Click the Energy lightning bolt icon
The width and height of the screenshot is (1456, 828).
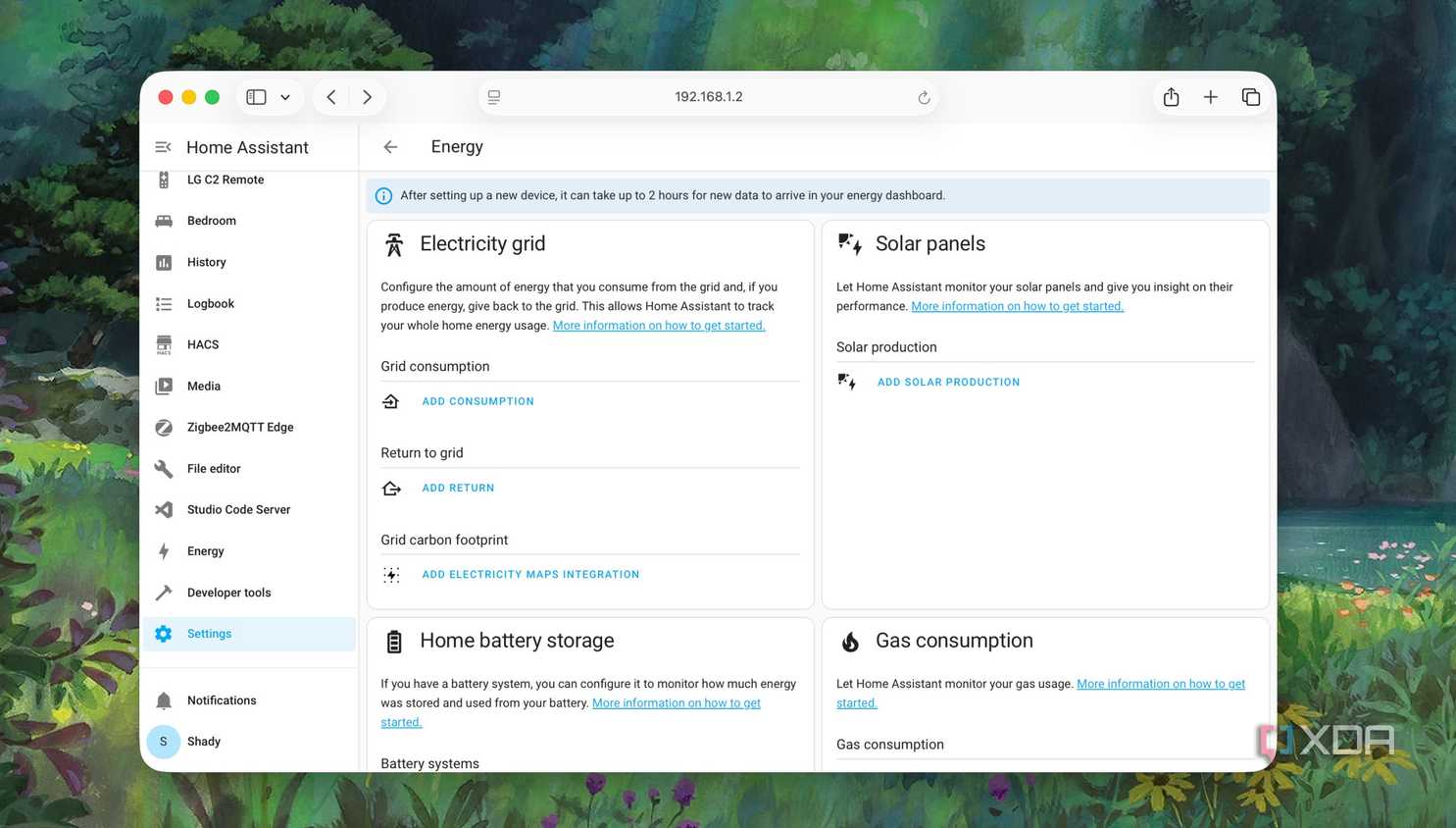click(x=164, y=551)
